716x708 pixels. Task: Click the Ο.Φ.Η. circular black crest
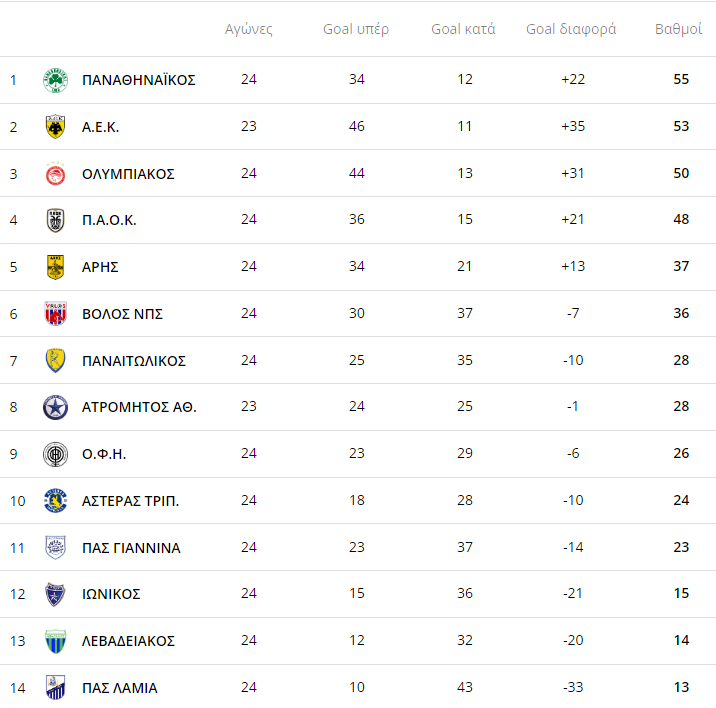pyautogui.click(x=55, y=454)
